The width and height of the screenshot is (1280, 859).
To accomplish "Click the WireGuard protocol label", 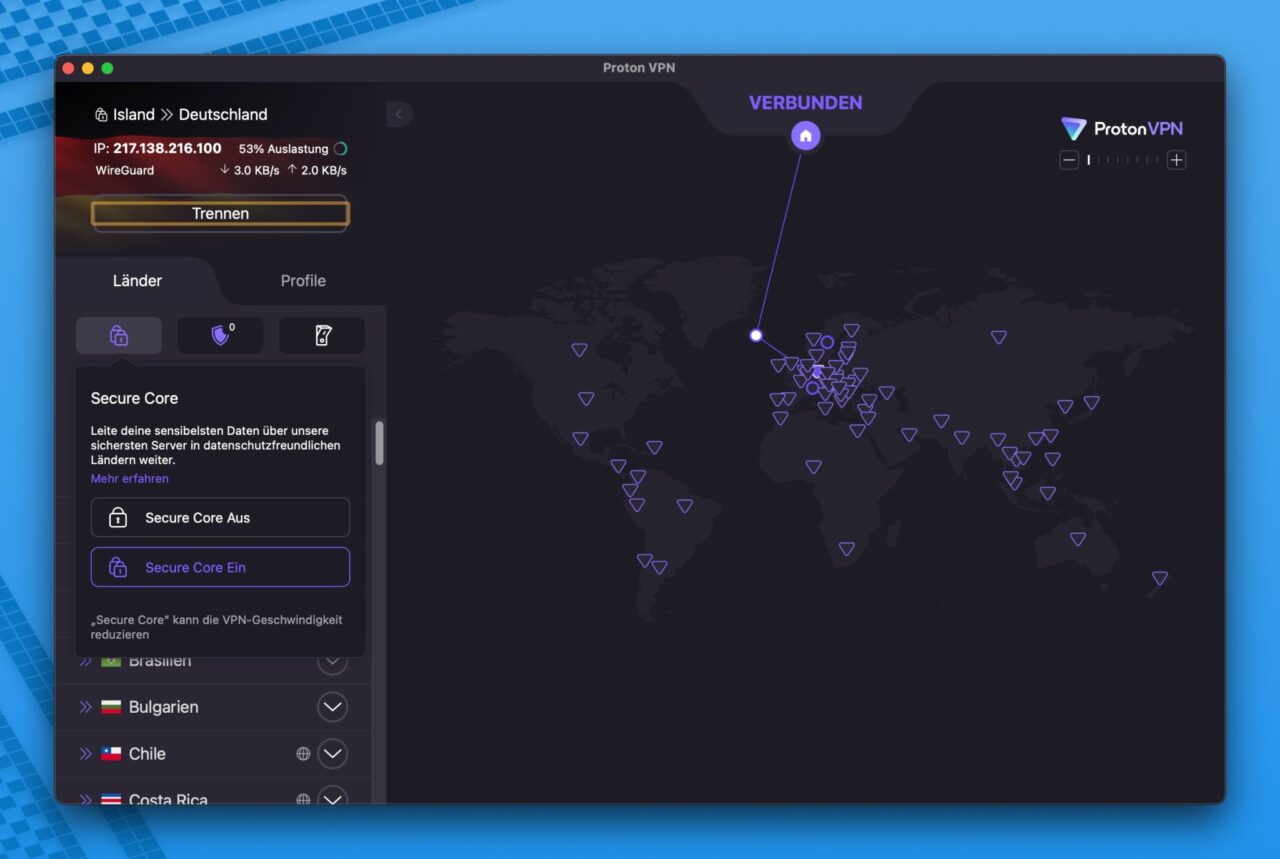I will (x=125, y=170).
